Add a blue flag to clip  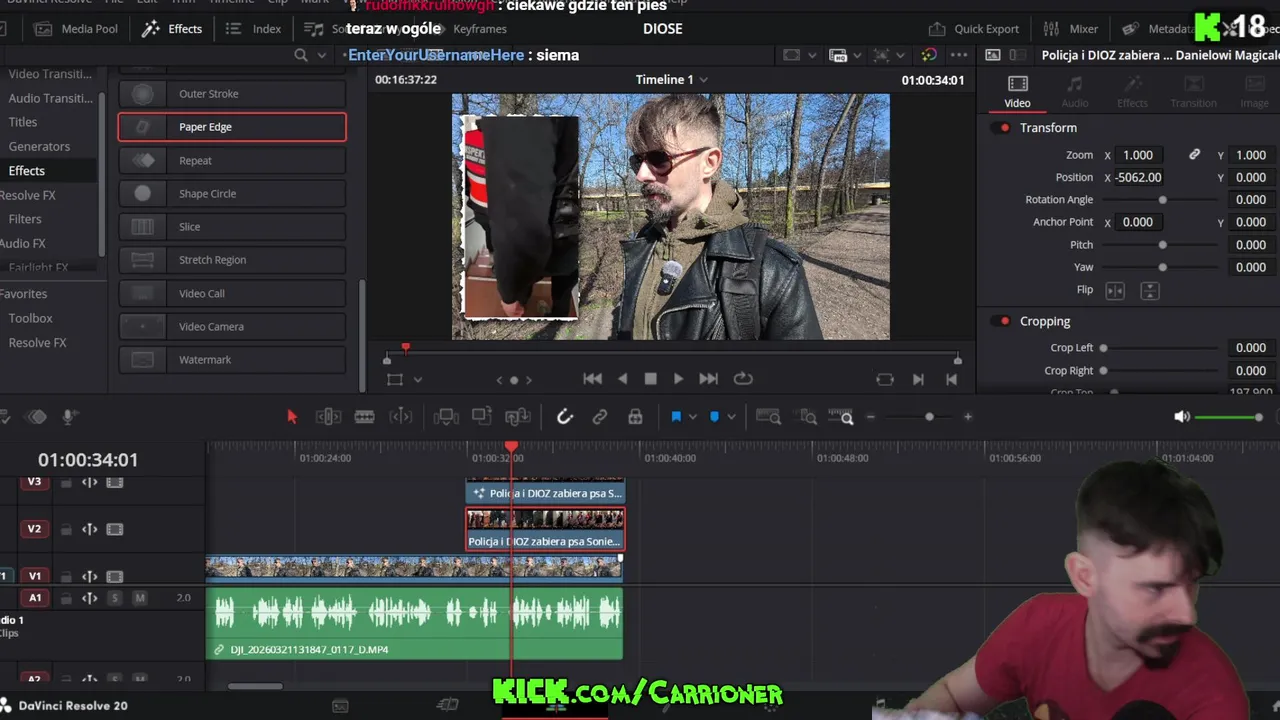(x=676, y=417)
